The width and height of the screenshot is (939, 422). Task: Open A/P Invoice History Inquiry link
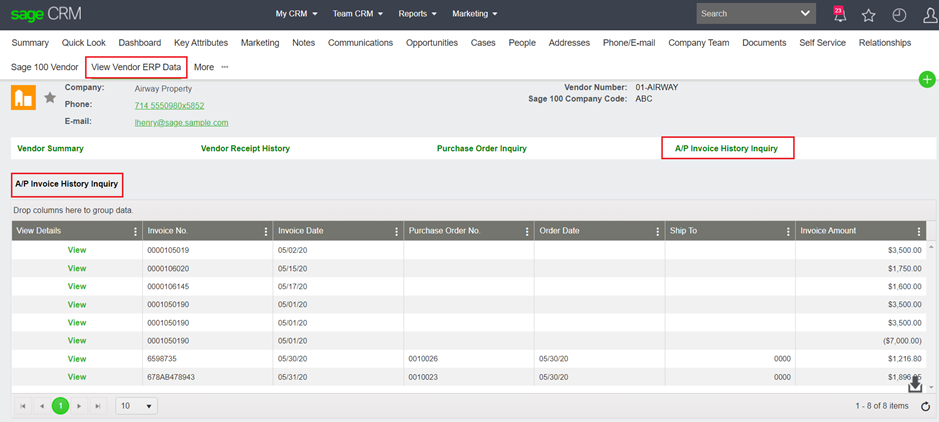click(726, 148)
